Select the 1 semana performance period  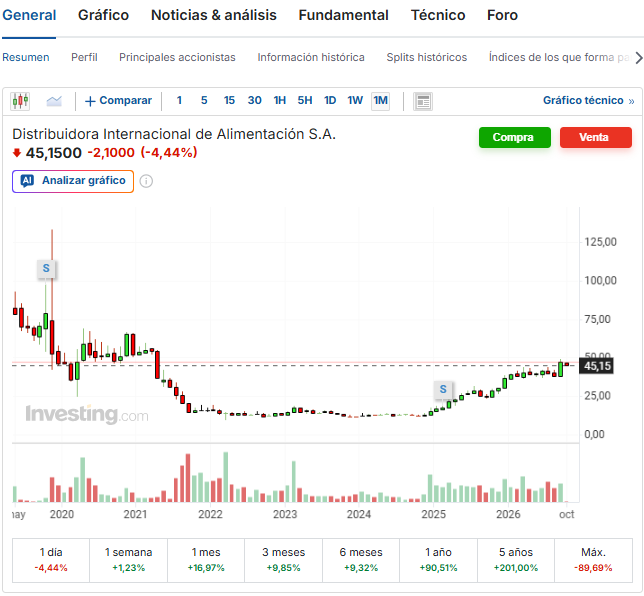pyautogui.click(x=129, y=560)
